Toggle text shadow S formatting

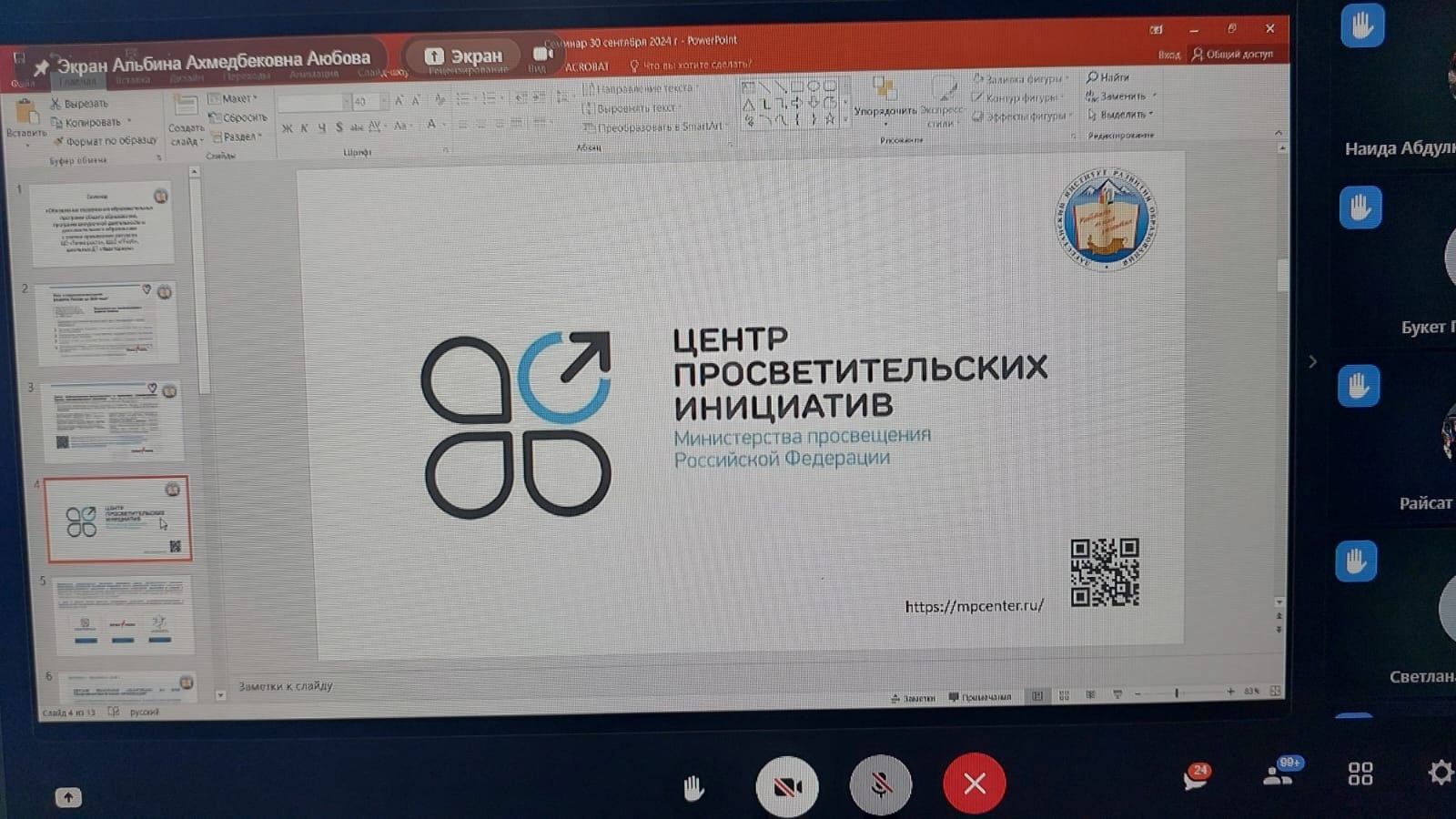[339, 127]
